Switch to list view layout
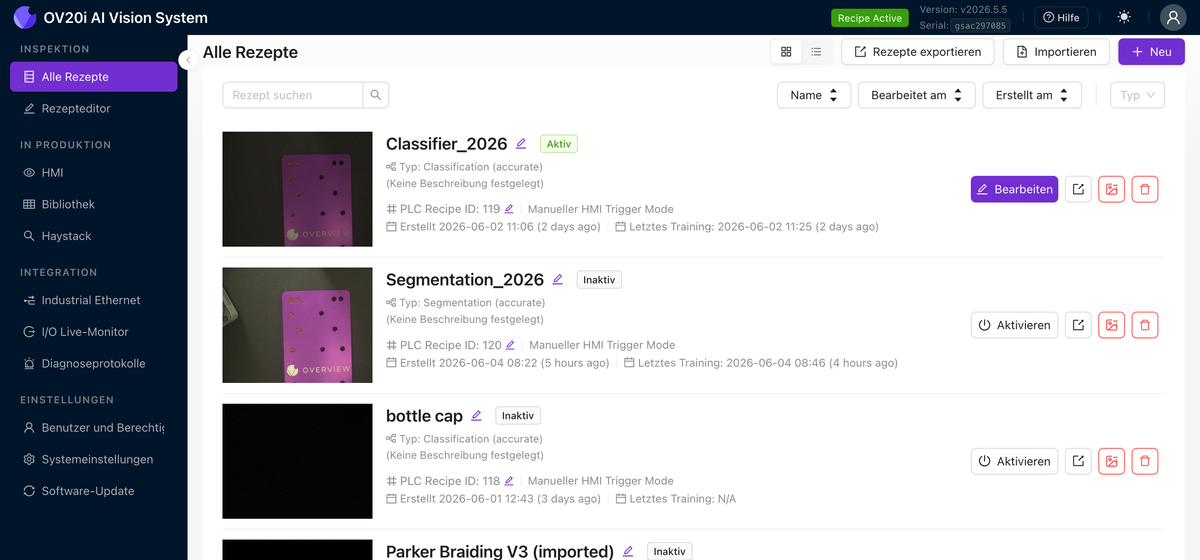 (x=816, y=52)
